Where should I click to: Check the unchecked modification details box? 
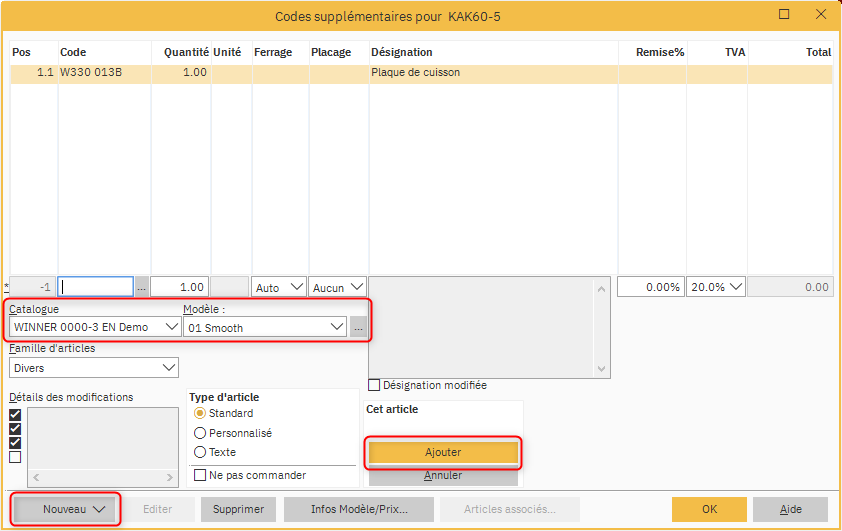(x=15, y=457)
